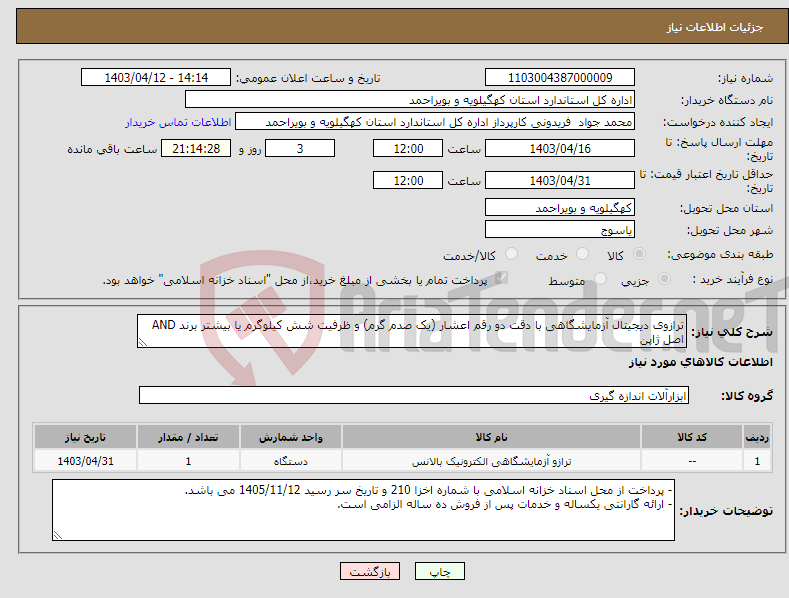Click the unit cell دستگاه

click(291, 461)
